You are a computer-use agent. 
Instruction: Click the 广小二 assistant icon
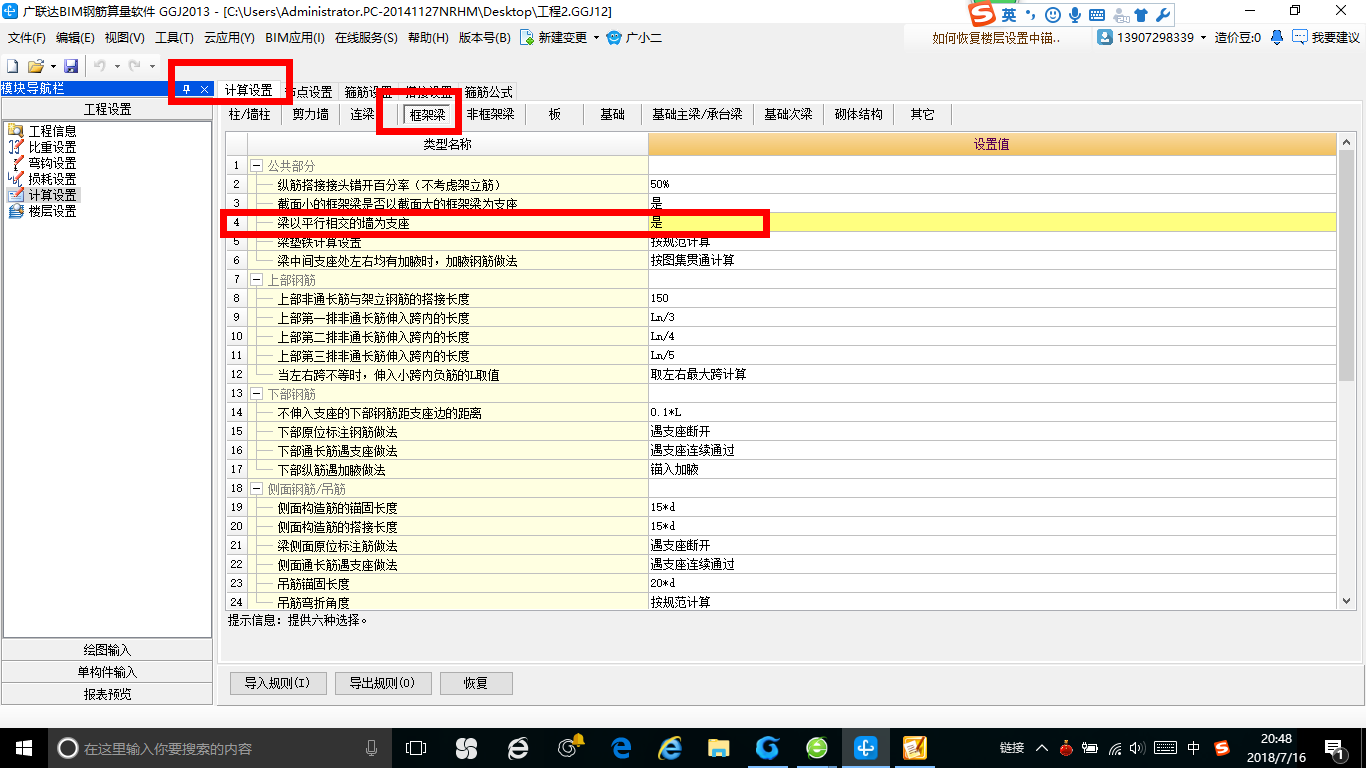pyautogui.click(x=614, y=37)
